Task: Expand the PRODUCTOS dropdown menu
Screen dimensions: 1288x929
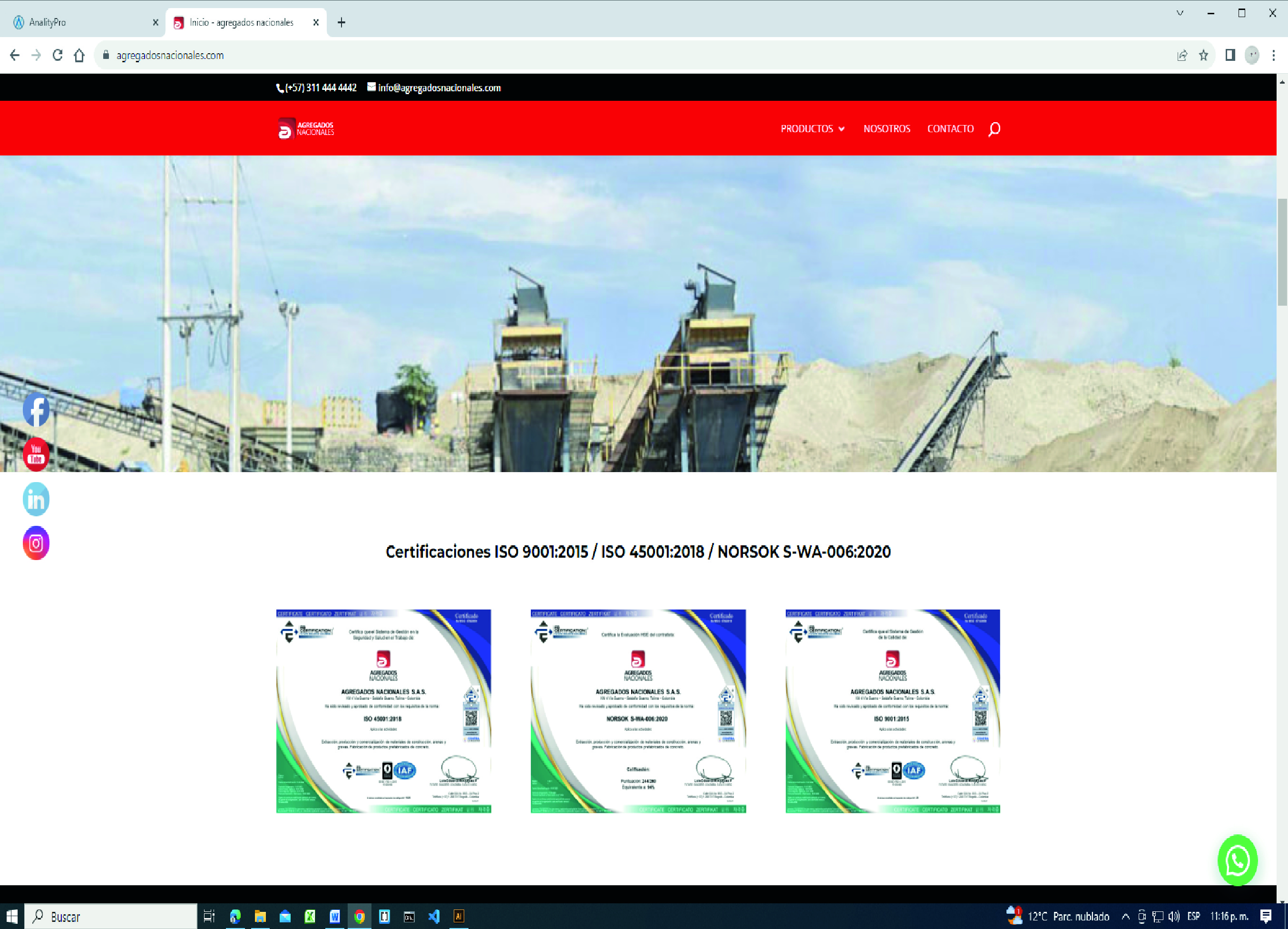Action: 812,129
